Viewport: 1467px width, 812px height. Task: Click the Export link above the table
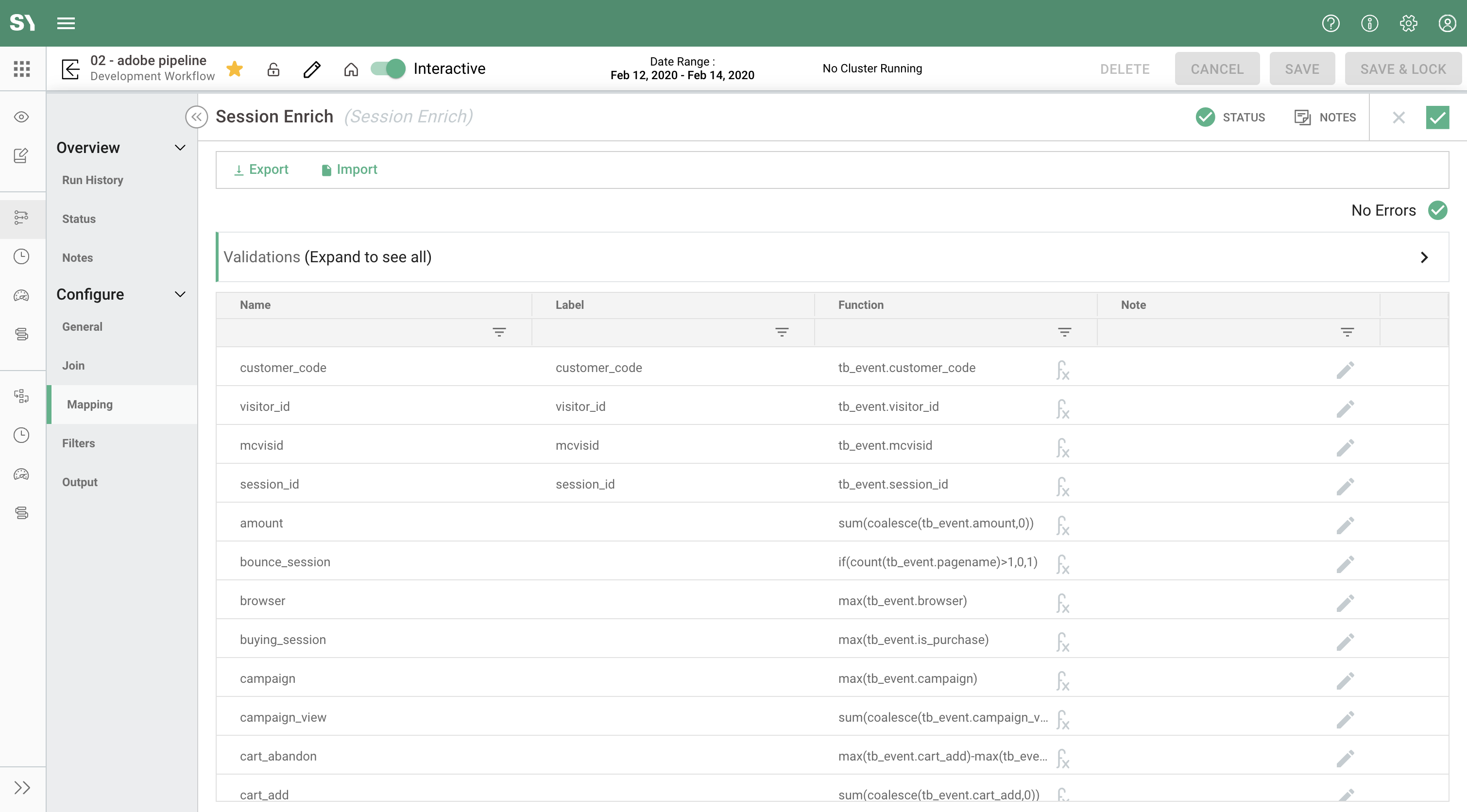[x=261, y=169]
